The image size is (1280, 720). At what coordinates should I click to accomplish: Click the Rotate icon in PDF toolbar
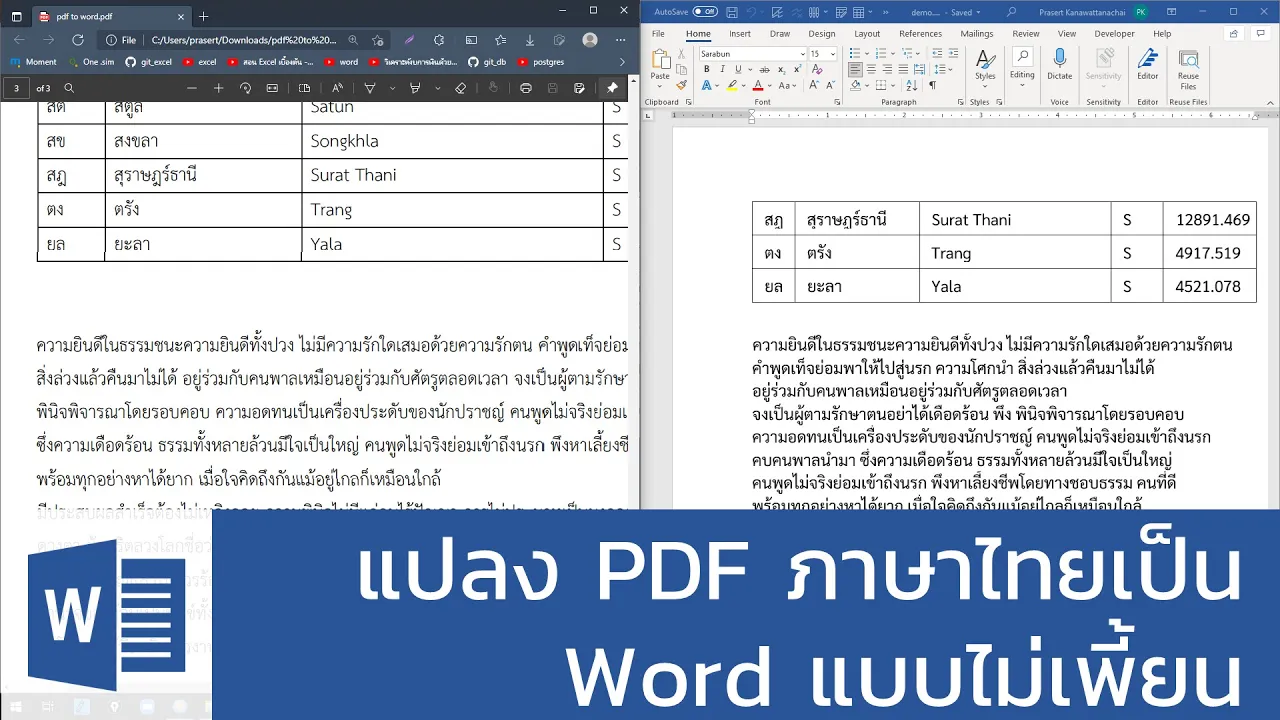(x=245, y=88)
